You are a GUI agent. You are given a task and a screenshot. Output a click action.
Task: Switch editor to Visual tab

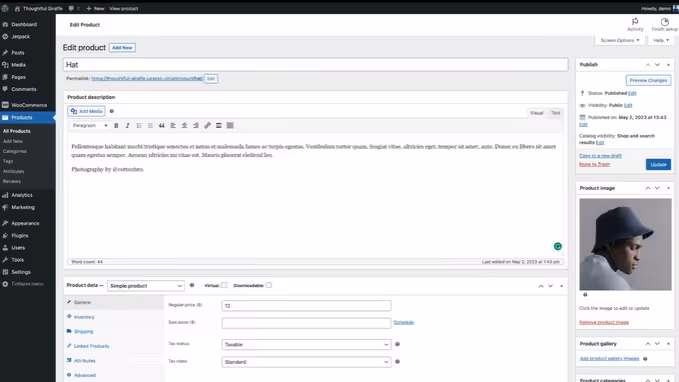[536, 113]
